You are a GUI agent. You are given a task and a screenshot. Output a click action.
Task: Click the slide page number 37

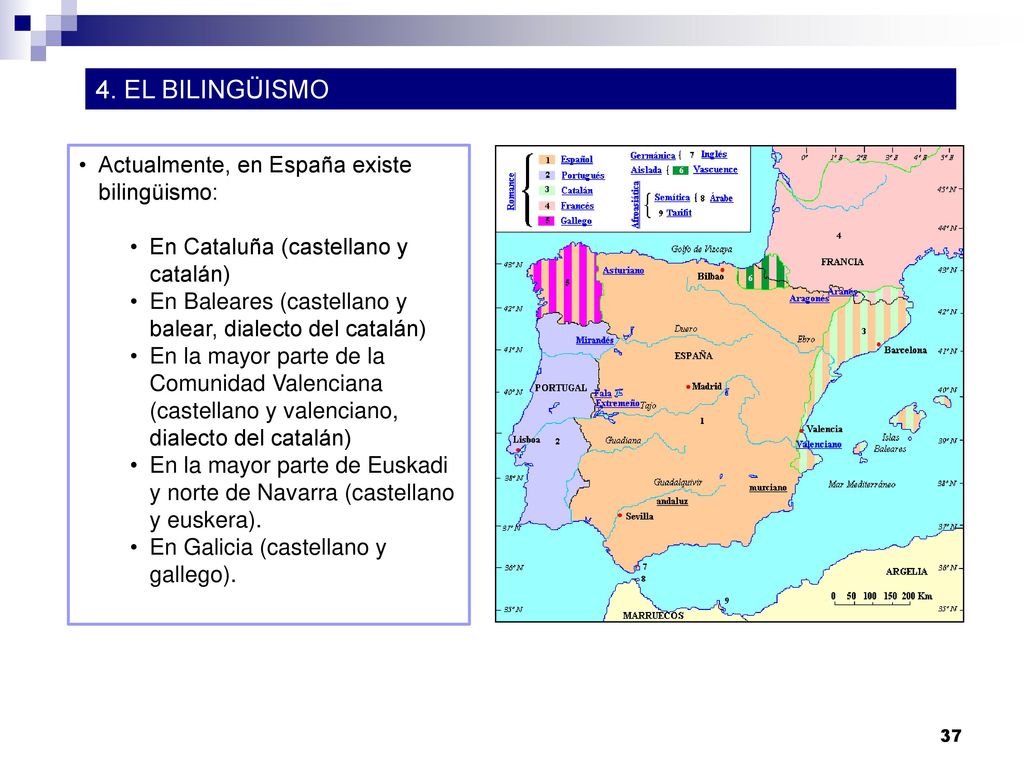(951, 736)
